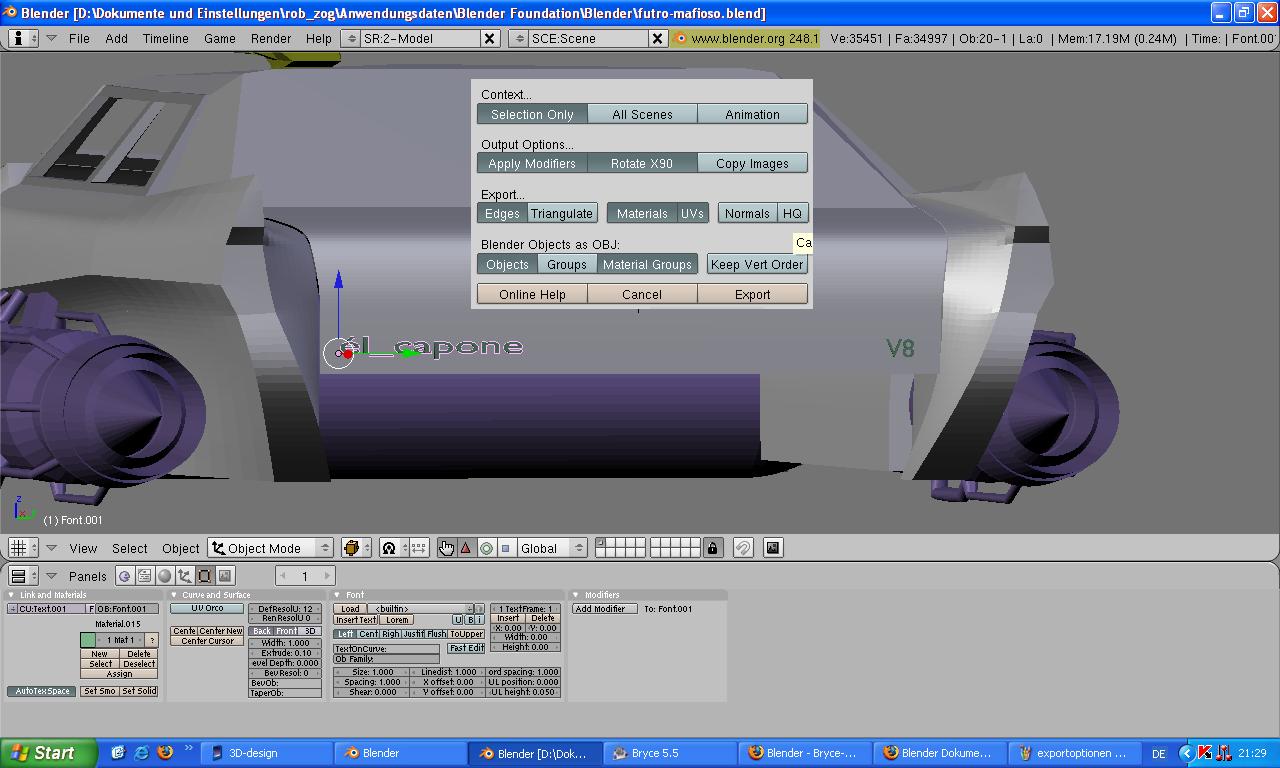Click the Shading panel sphere icon
The height and width of the screenshot is (768, 1280).
[x=165, y=576]
